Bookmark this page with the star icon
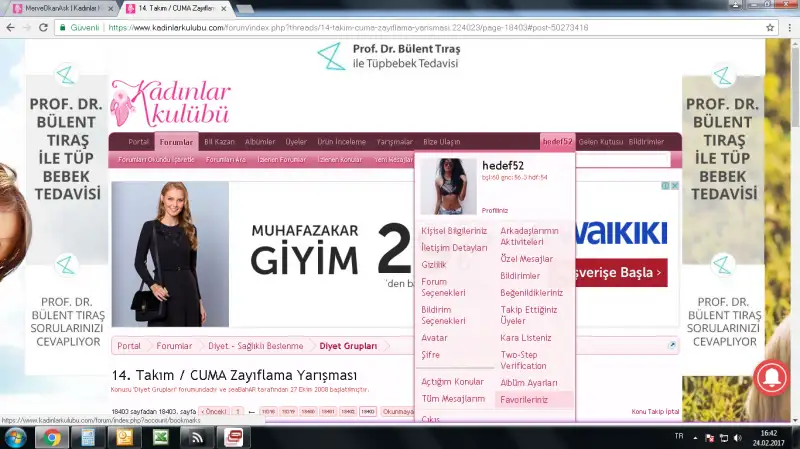800x449 pixels. point(770,27)
